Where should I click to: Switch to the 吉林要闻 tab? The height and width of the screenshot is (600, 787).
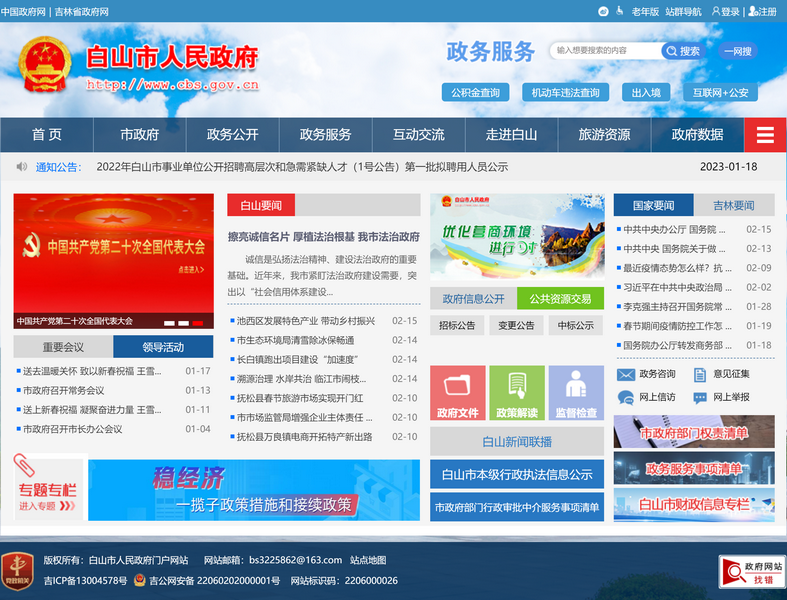coord(734,205)
